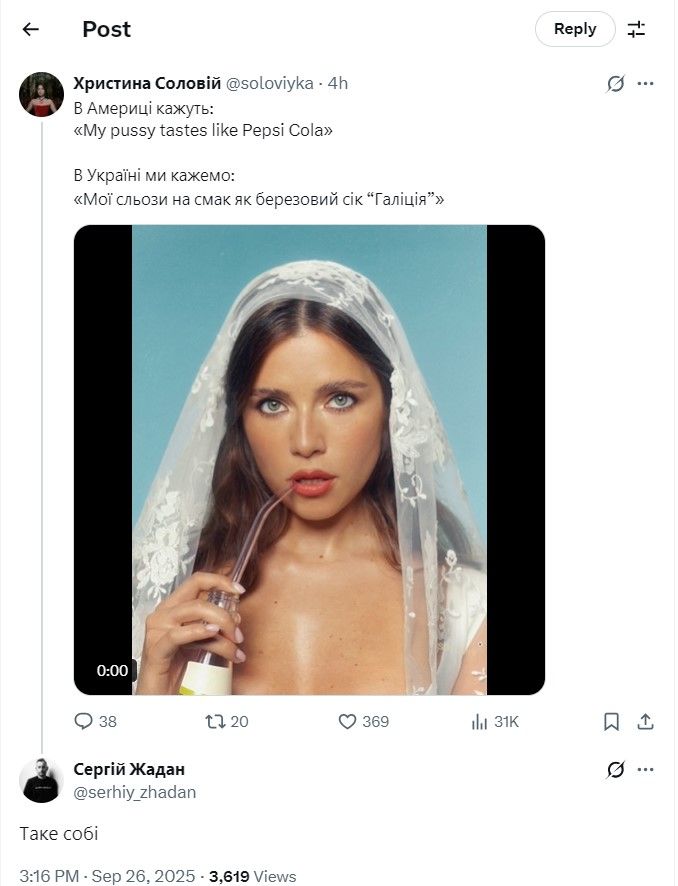The height and width of the screenshot is (886, 678).
Task: Bookmark Христина Соловій's post
Action: click(x=612, y=721)
